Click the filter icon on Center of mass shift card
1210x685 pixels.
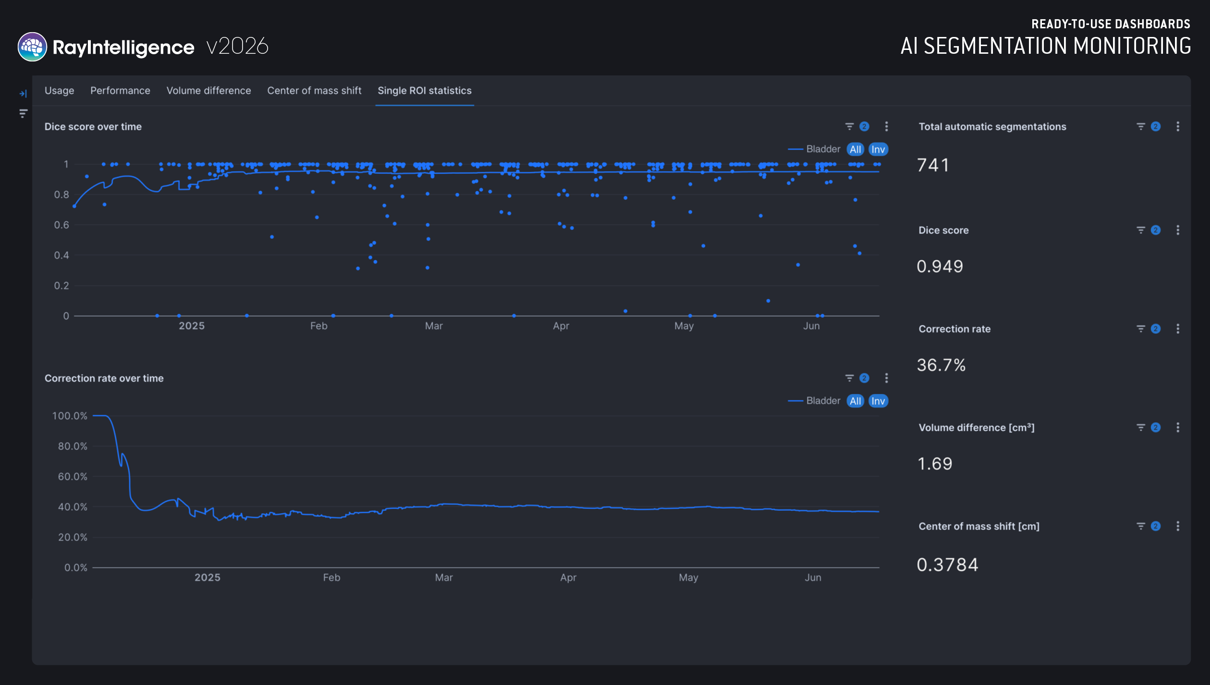pyautogui.click(x=1140, y=526)
